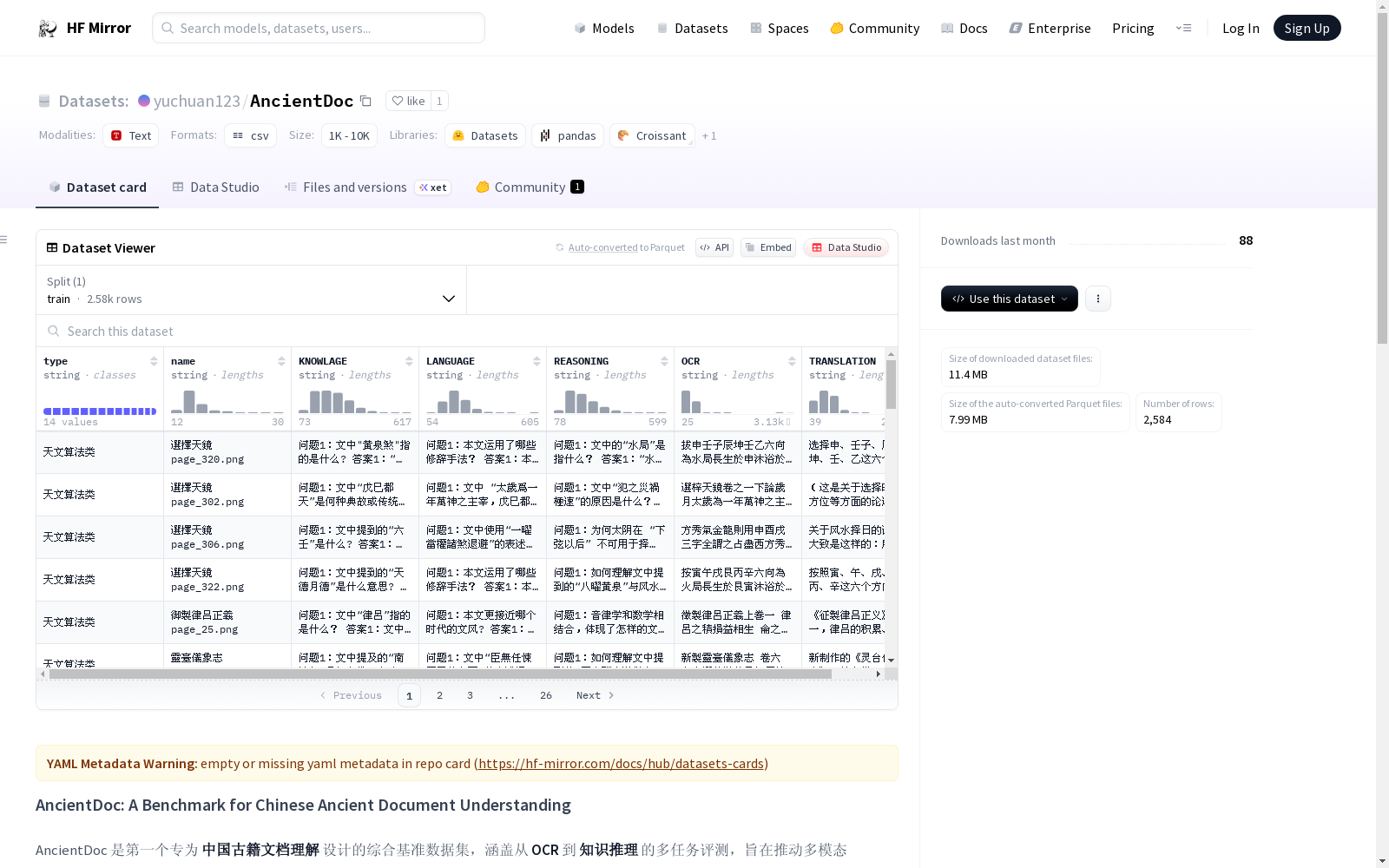The height and width of the screenshot is (868, 1389).
Task: Click the Embed button
Action: click(768, 247)
